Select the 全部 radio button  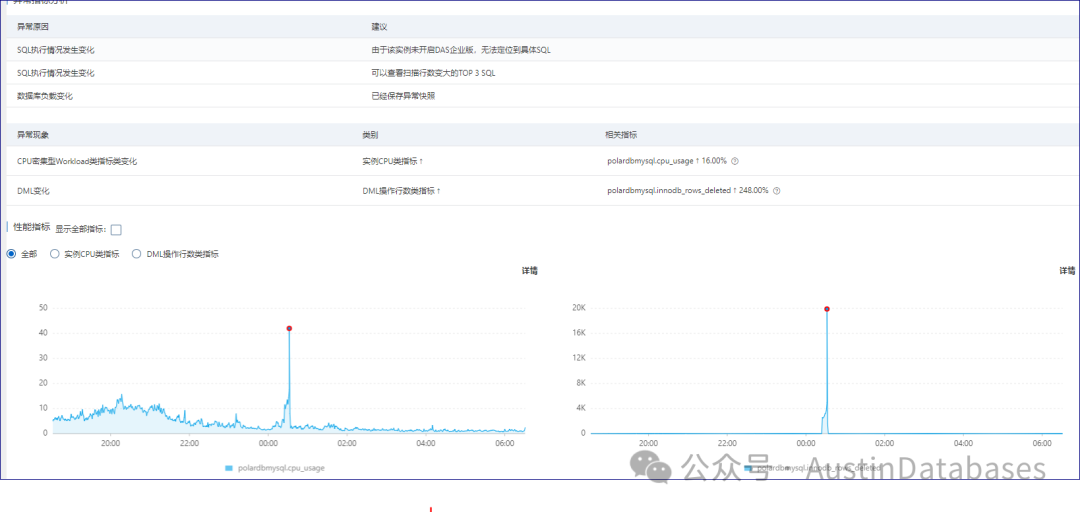coord(11,254)
